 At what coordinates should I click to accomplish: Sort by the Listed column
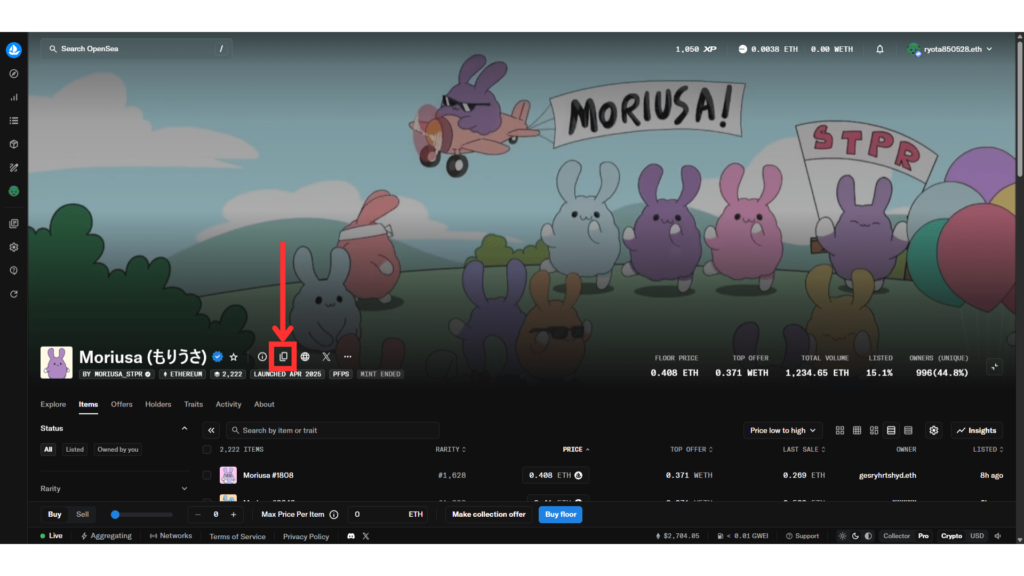[987, 449]
